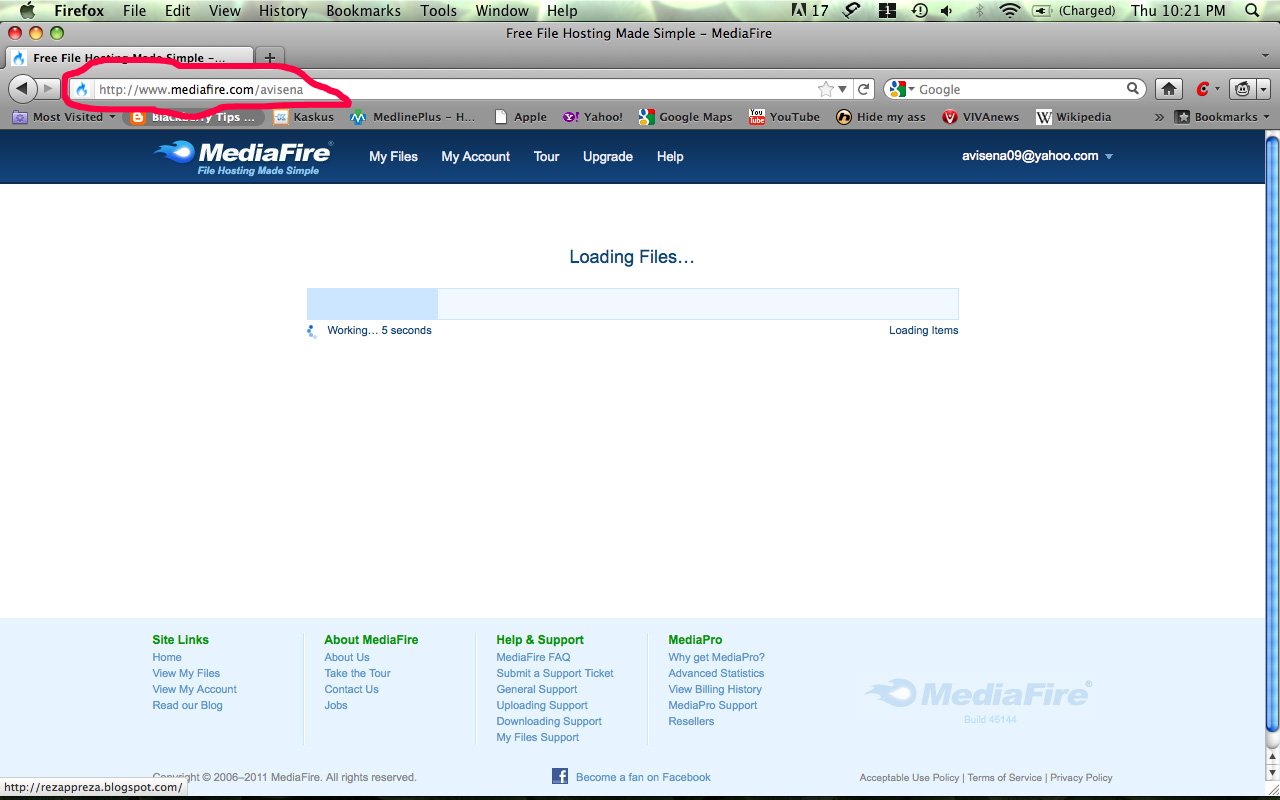Go to My Files in header
This screenshot has height=800, width=1280.
(x=393, y=156)
